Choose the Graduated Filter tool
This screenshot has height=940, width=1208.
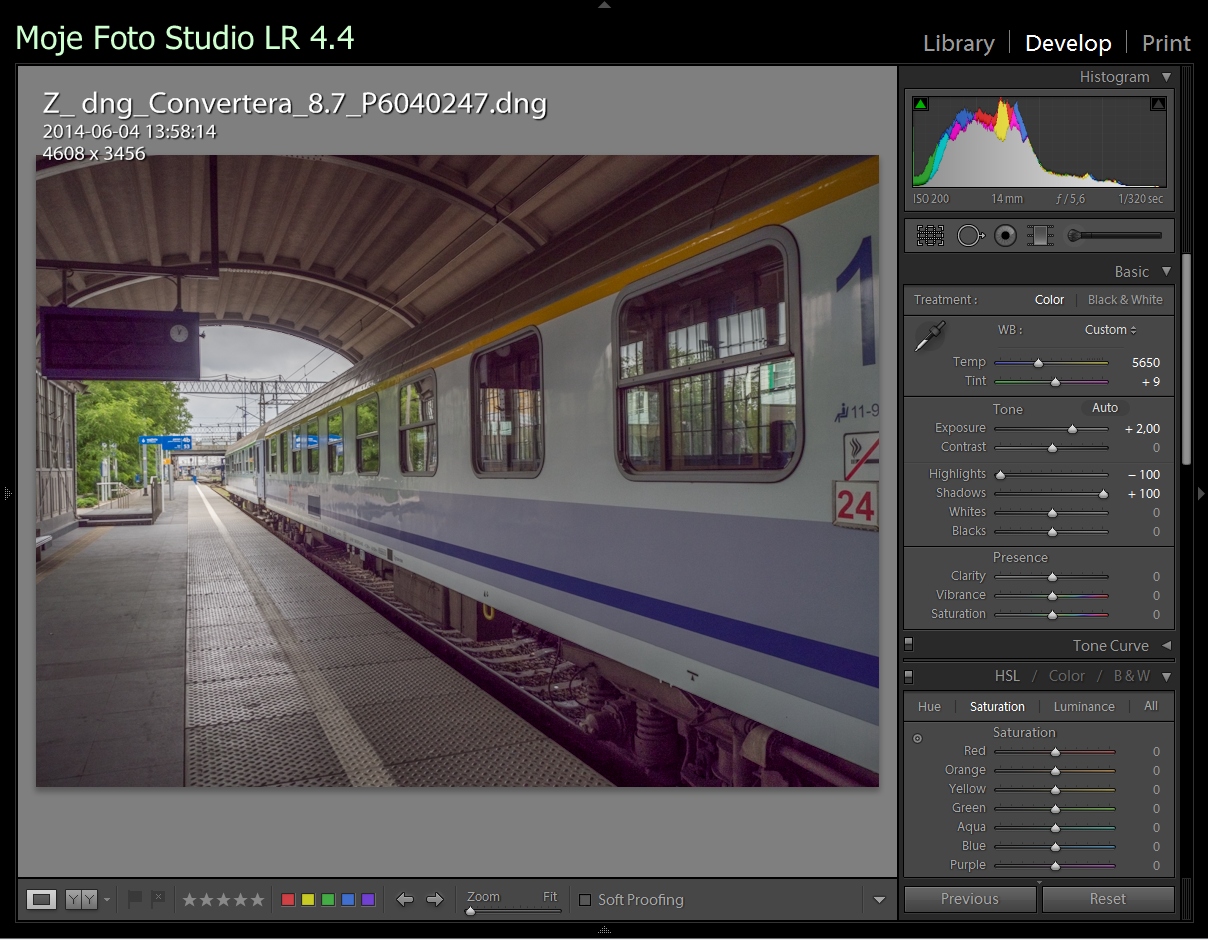(1040, 235)
